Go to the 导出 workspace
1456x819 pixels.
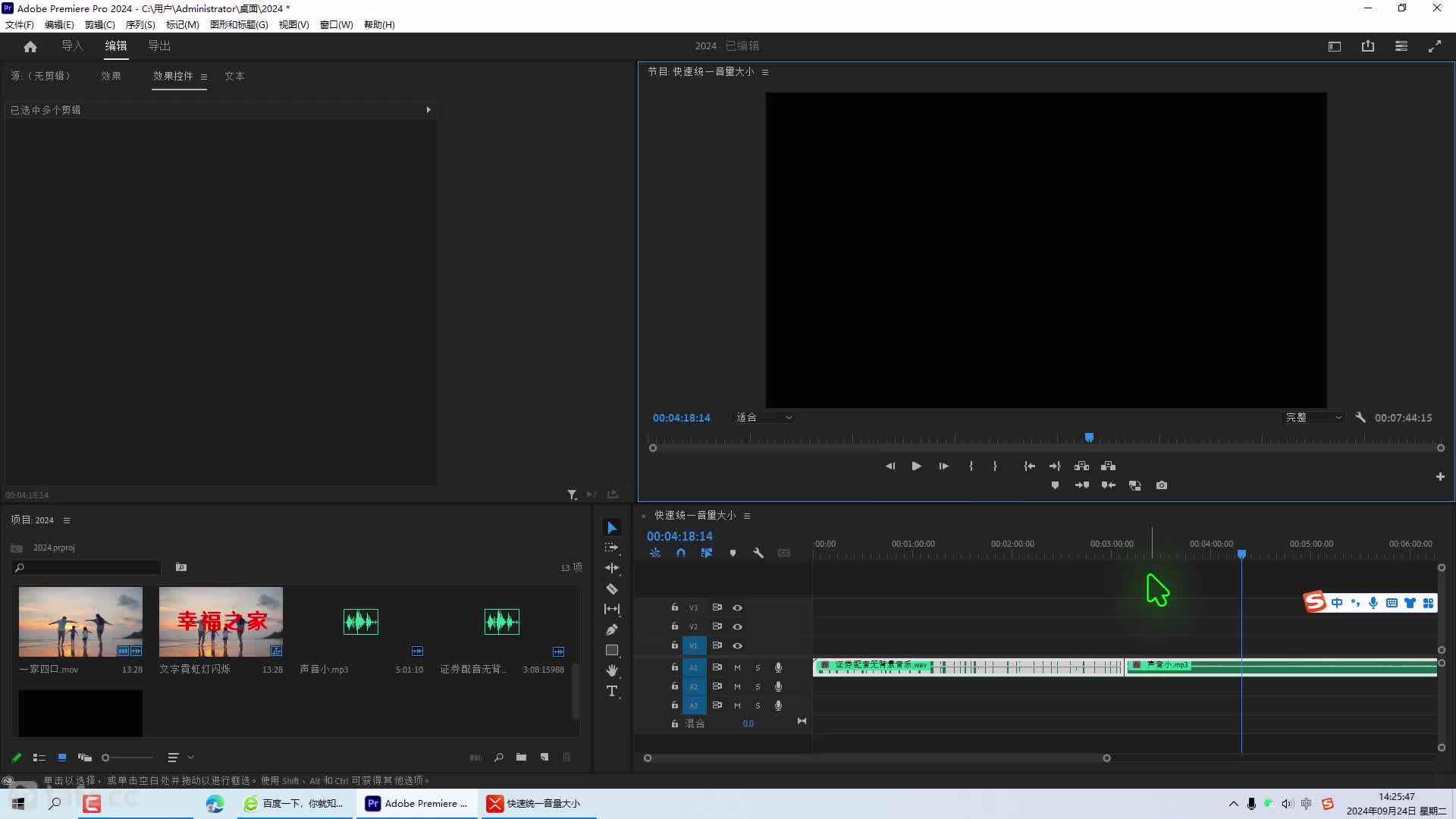tap(159, 45)
